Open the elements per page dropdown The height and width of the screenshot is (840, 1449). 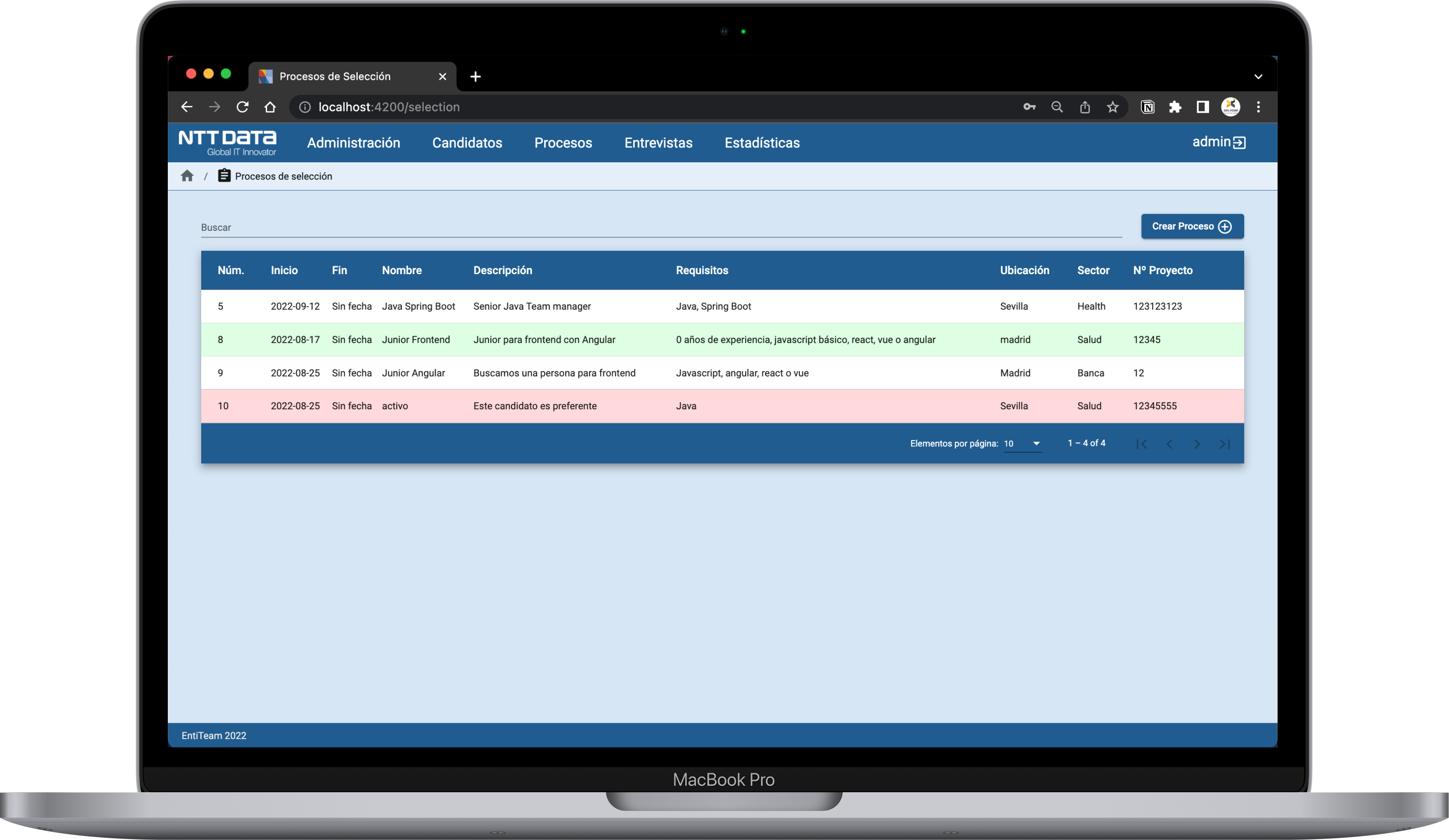(1022, 444)
